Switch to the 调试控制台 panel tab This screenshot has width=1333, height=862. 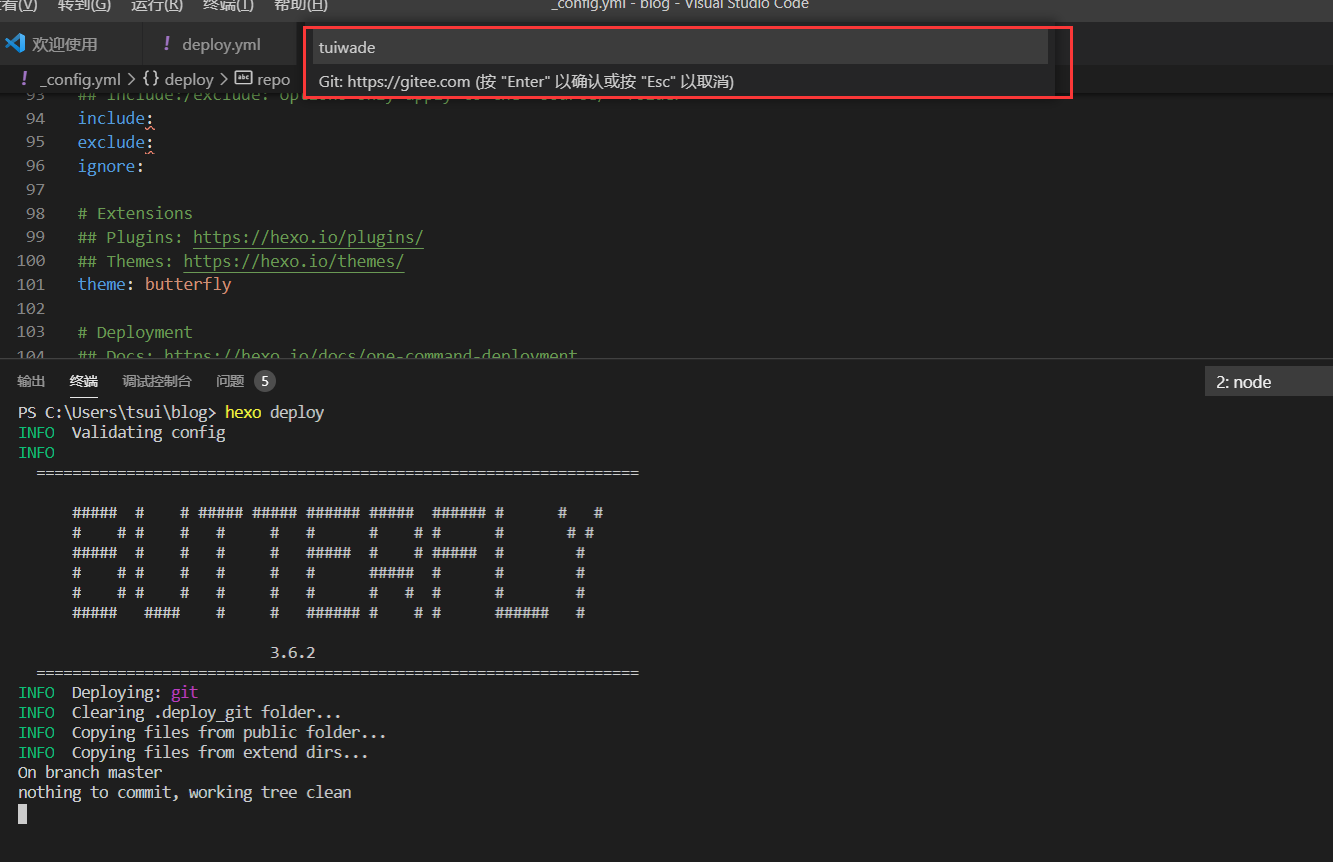157,381
